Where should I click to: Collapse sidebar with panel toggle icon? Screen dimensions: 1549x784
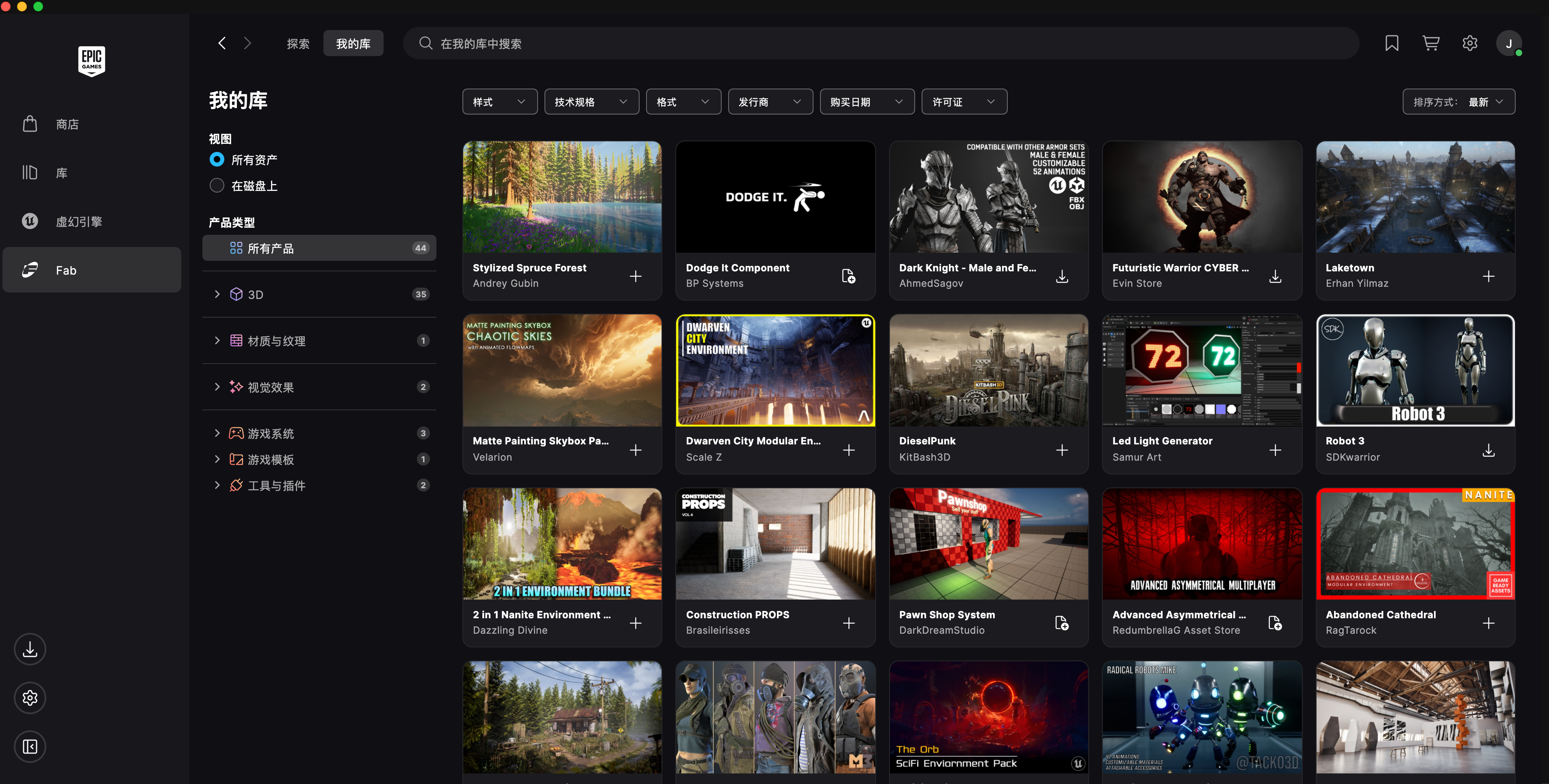[x=30, y=747]
